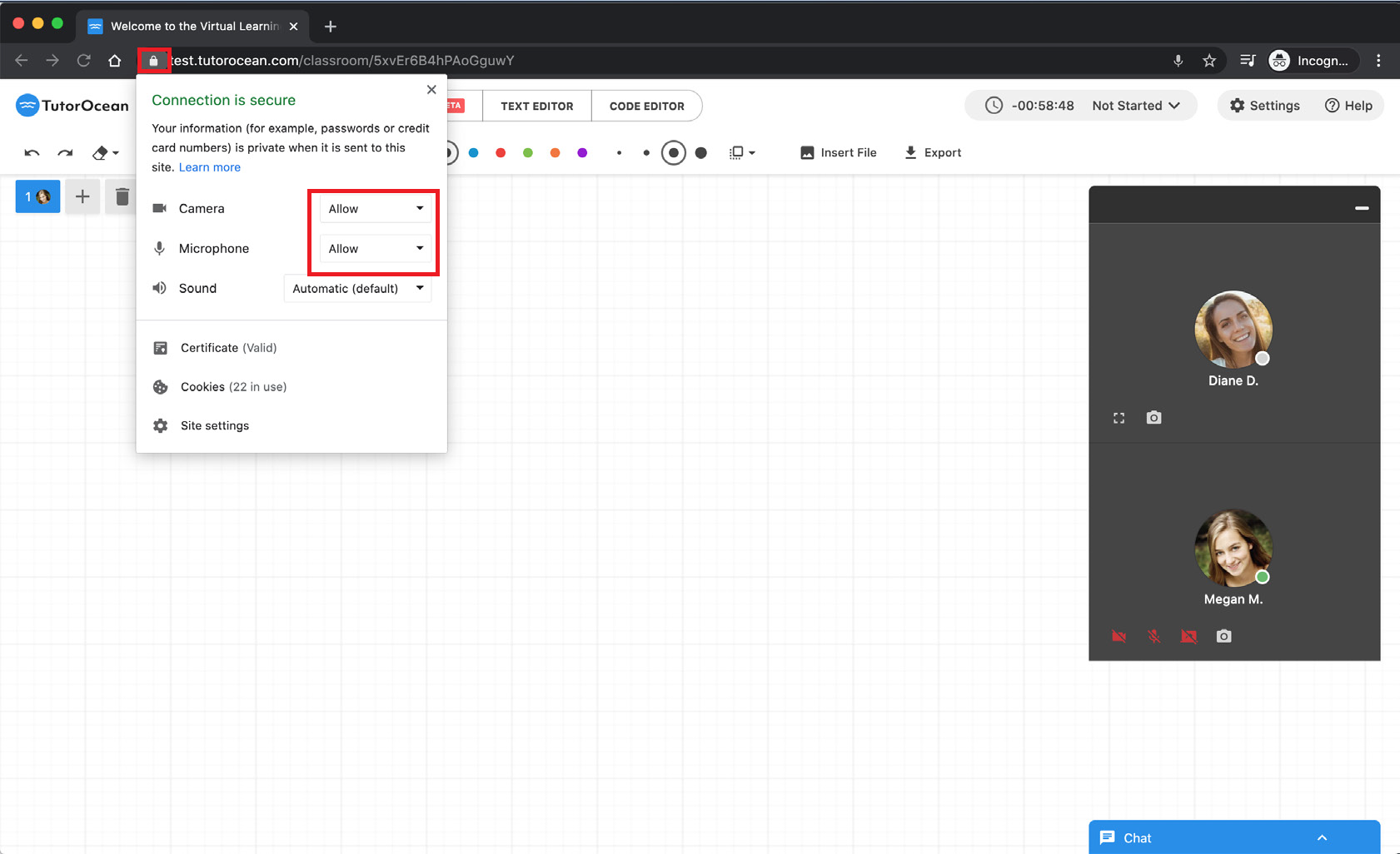The width and height of the screenshot is (1400, 854).
Task: Expand the Chat panel
Action: coord(1234,837)
